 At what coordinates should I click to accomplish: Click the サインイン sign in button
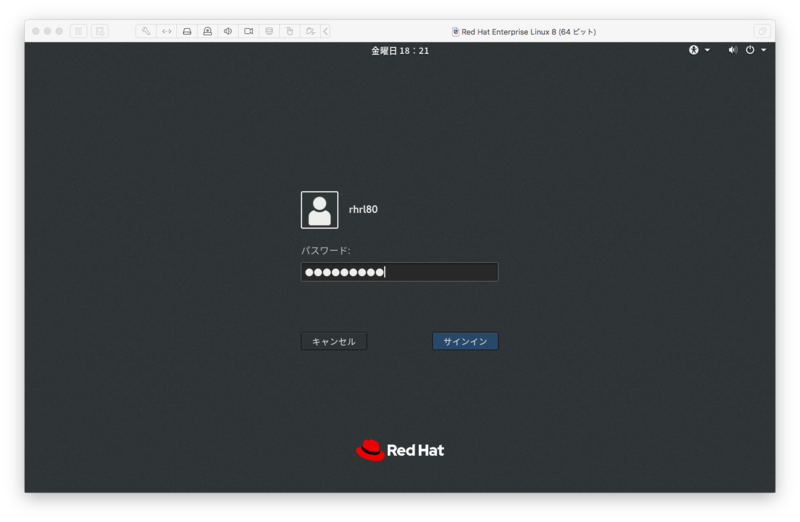click(465, 341)
